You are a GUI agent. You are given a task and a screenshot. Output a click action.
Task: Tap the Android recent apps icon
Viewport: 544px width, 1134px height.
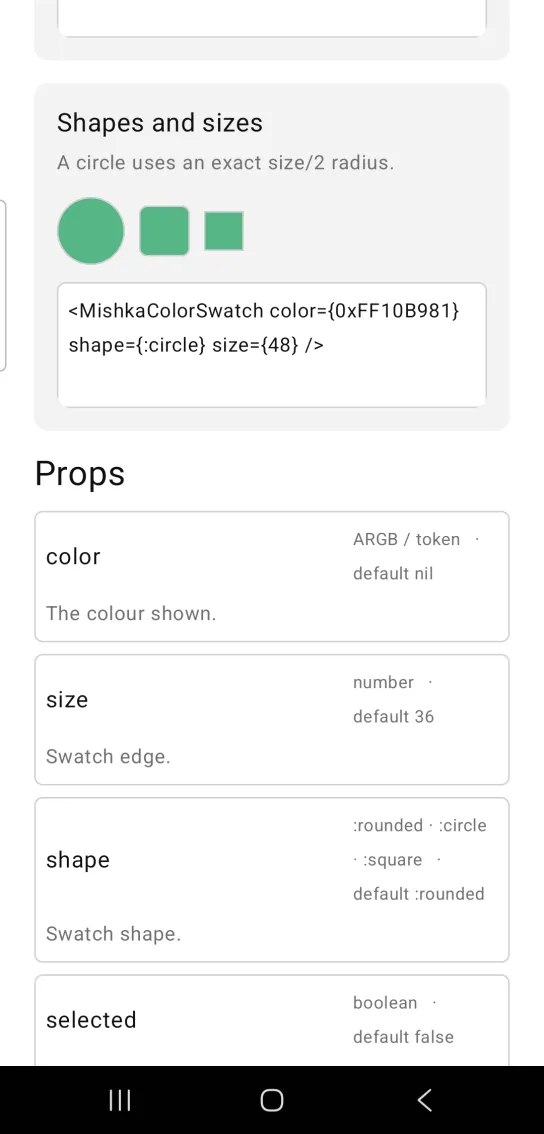point(119,1100)
